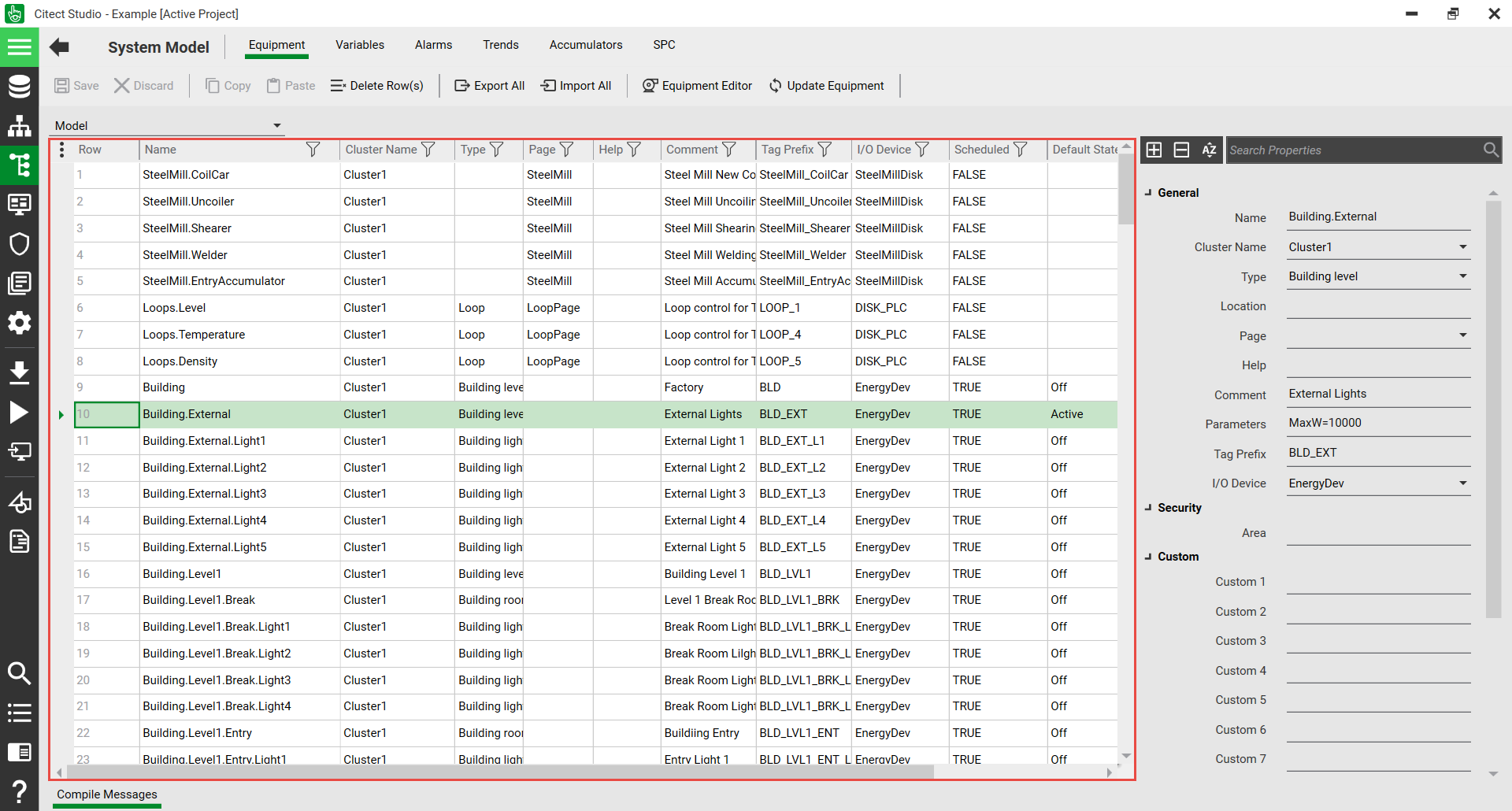Expand the I/O Device property dropdown
Screen dimensions: 1512x811
tap(1462, 483)
